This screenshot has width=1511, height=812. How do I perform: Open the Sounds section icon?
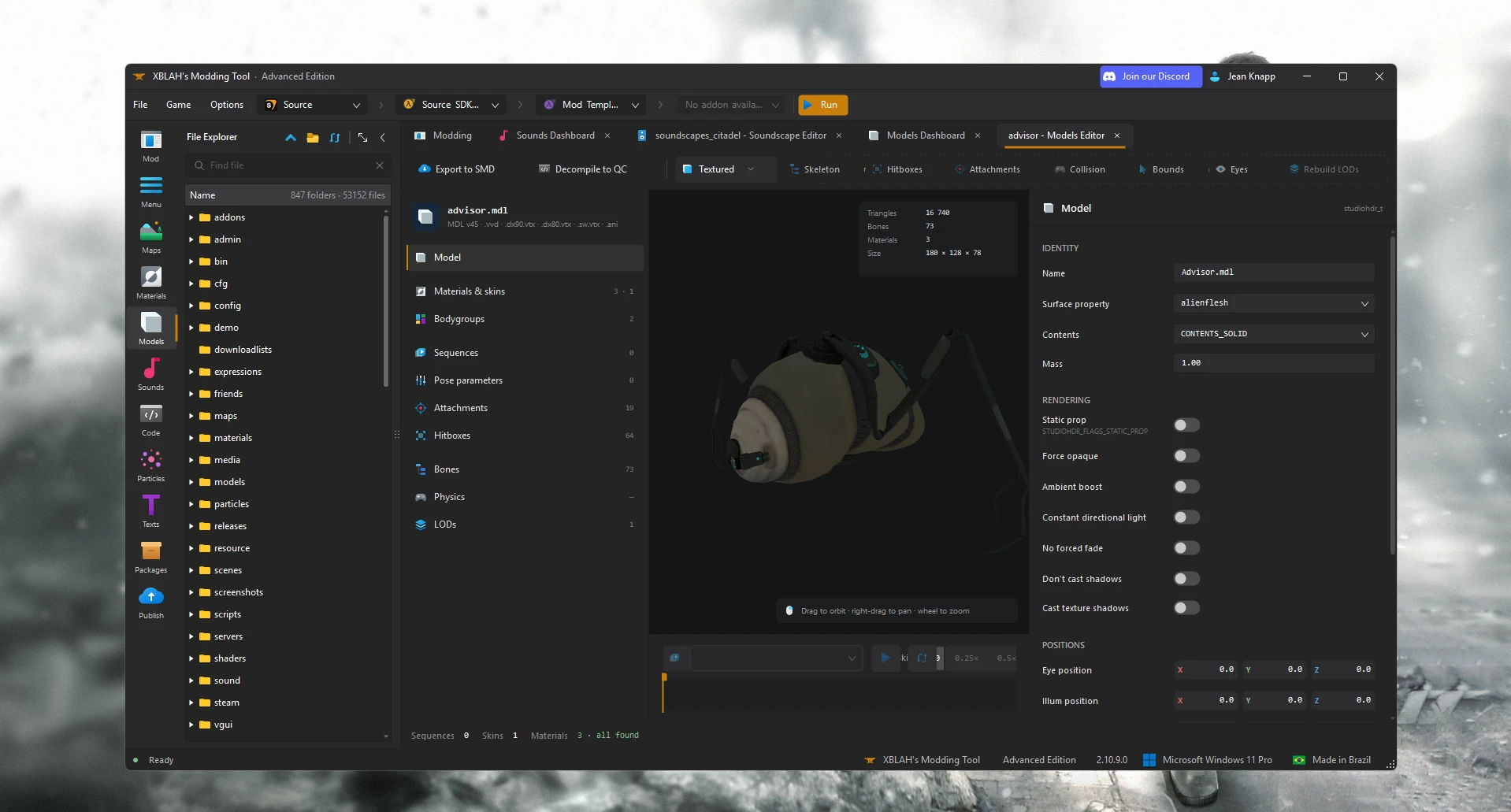click(x=150, y=375)
